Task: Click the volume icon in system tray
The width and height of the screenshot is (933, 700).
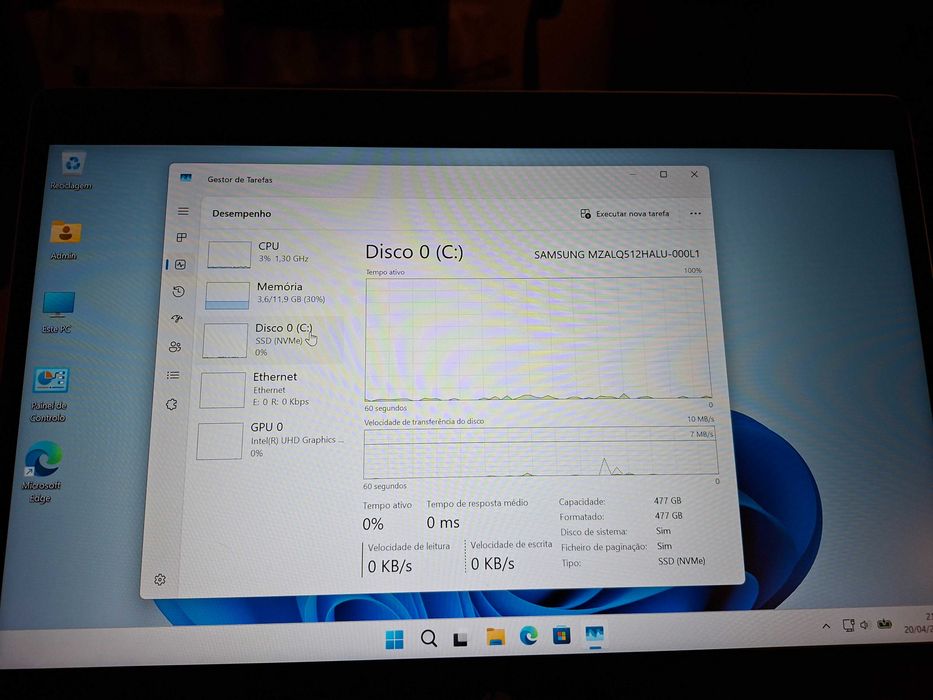Action: point(865,624)
